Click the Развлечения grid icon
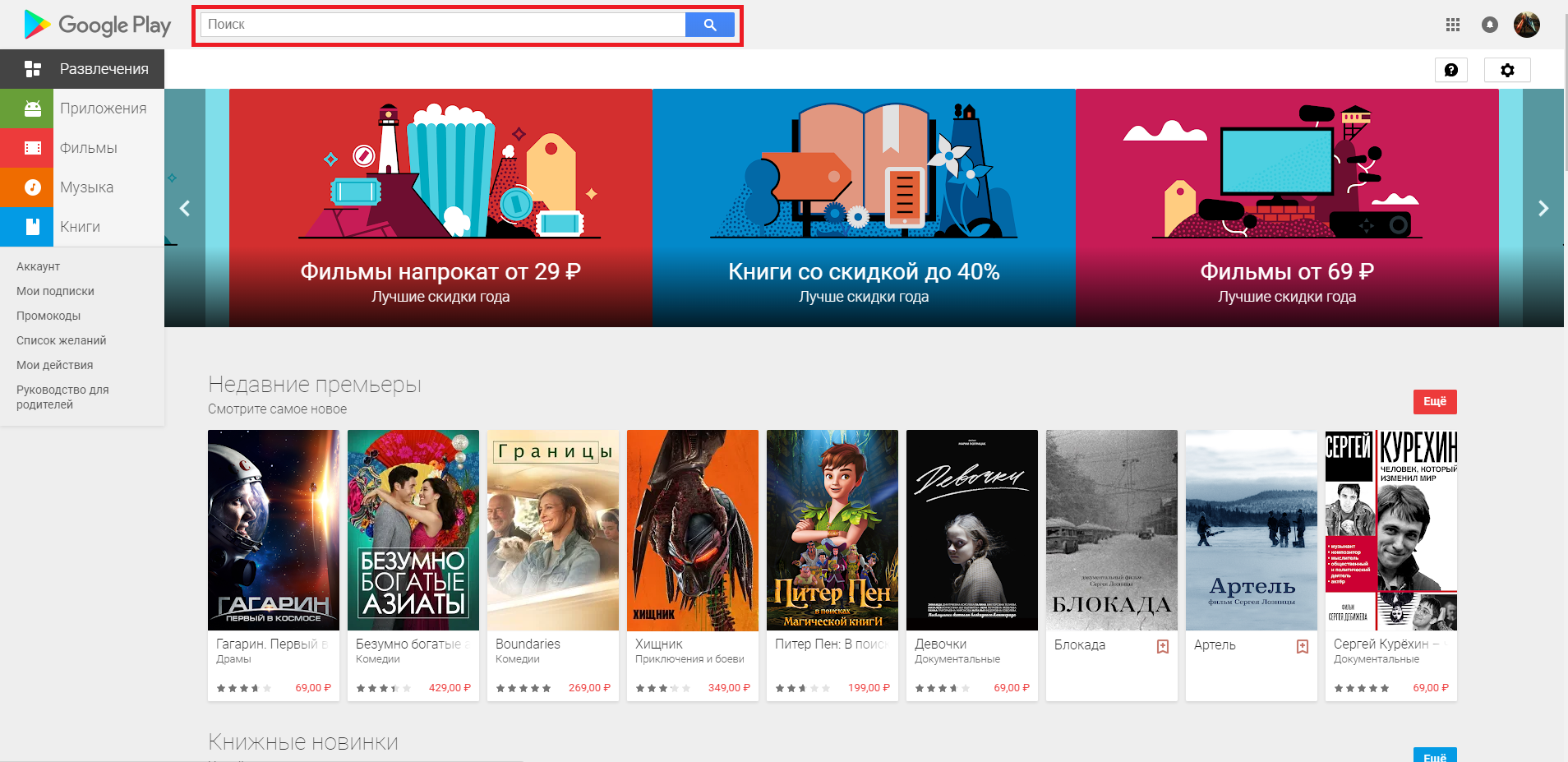Viewport: 1568px width, 762px height. [33, 69]
